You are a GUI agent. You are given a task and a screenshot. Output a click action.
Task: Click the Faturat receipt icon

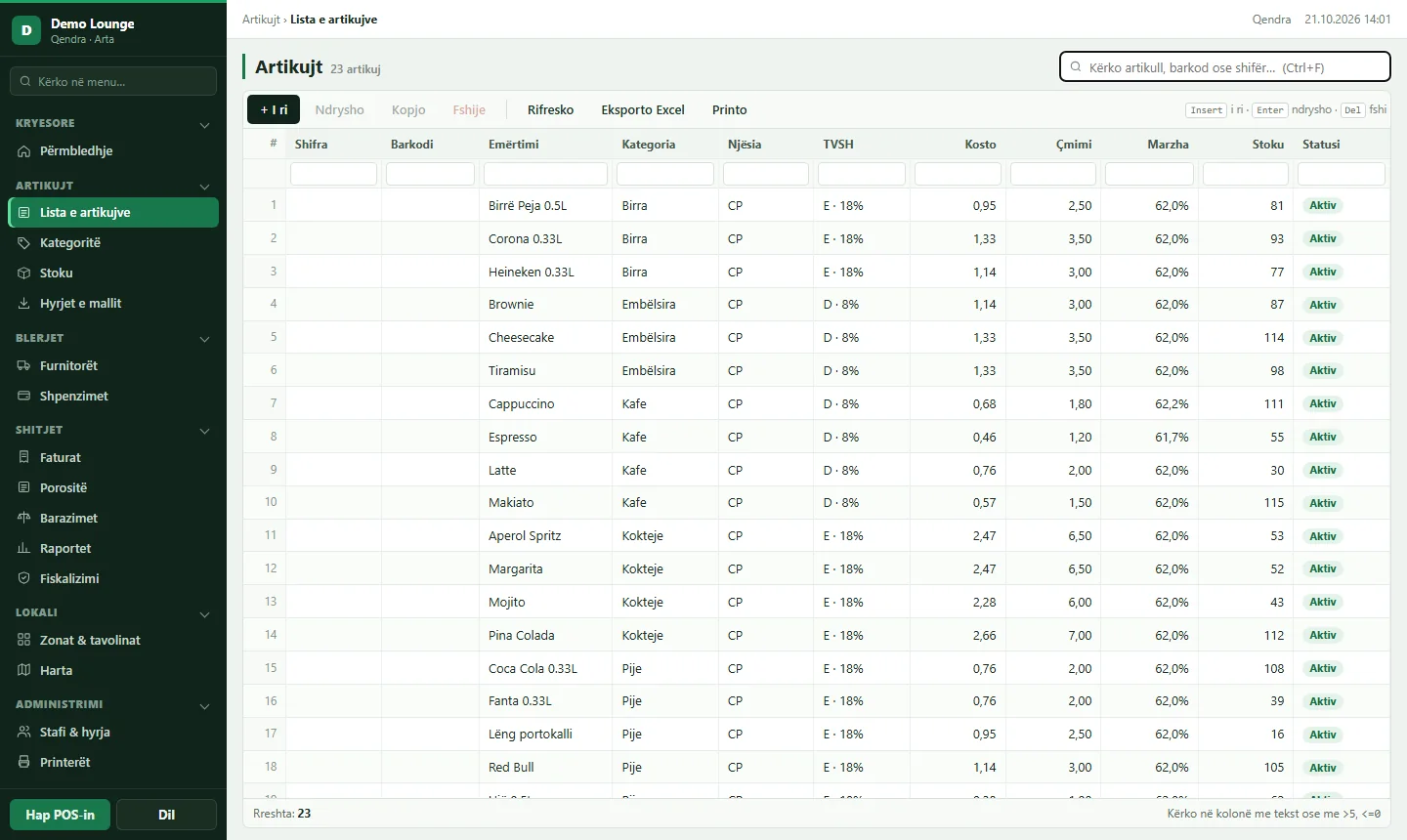[x=24, y=458]
